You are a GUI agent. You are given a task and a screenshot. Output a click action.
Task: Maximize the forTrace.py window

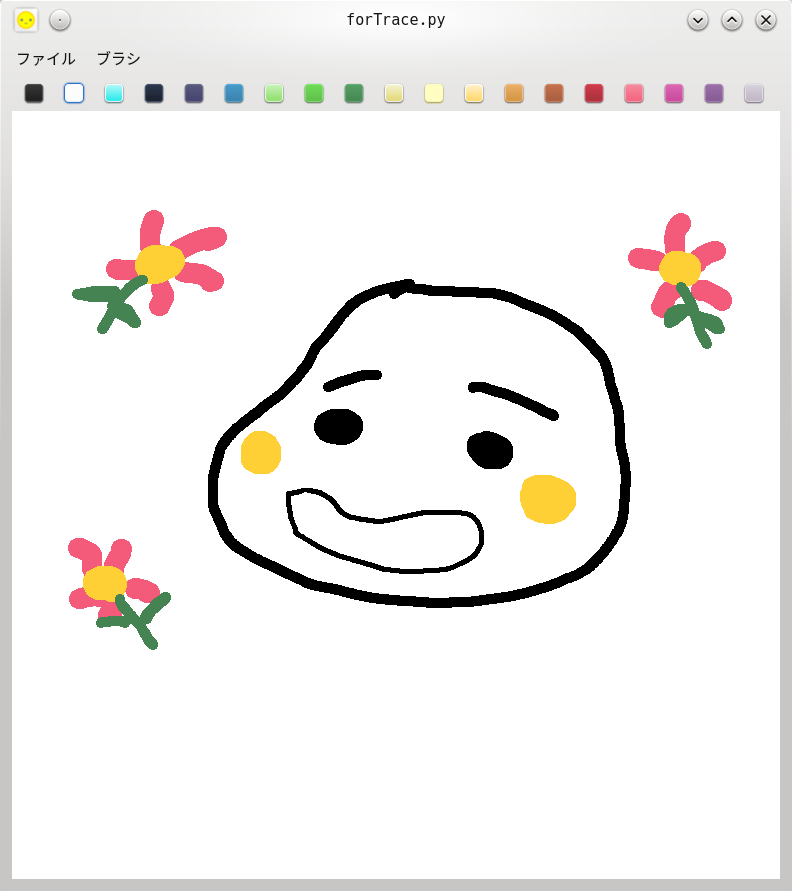point(732,20)
